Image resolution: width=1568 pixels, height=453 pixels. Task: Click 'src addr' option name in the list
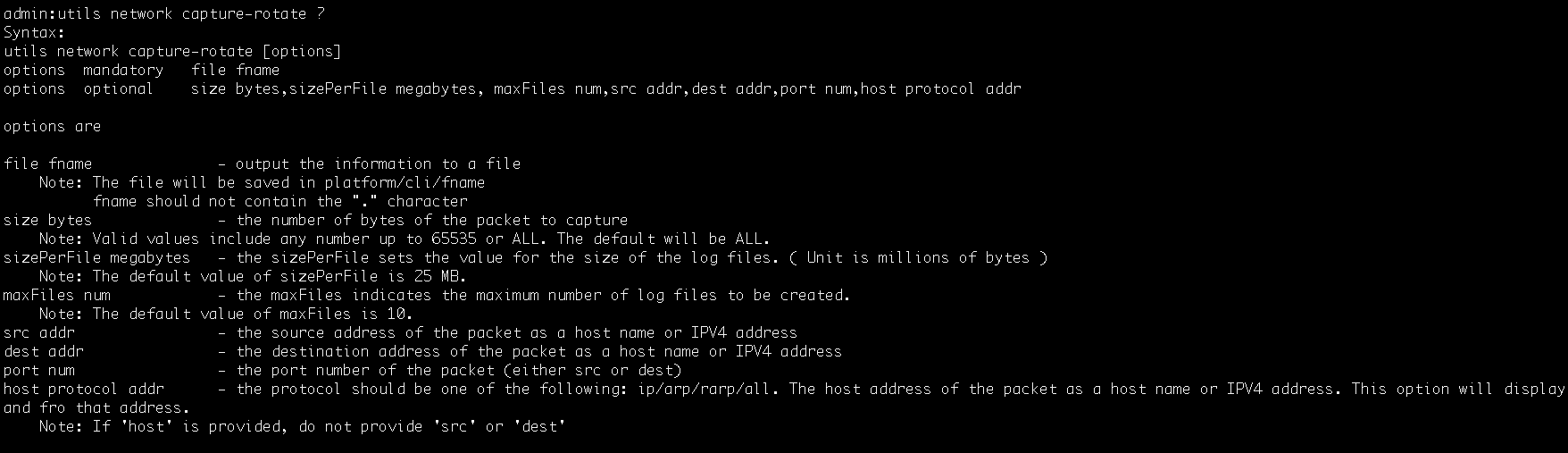tap(38, 332)
